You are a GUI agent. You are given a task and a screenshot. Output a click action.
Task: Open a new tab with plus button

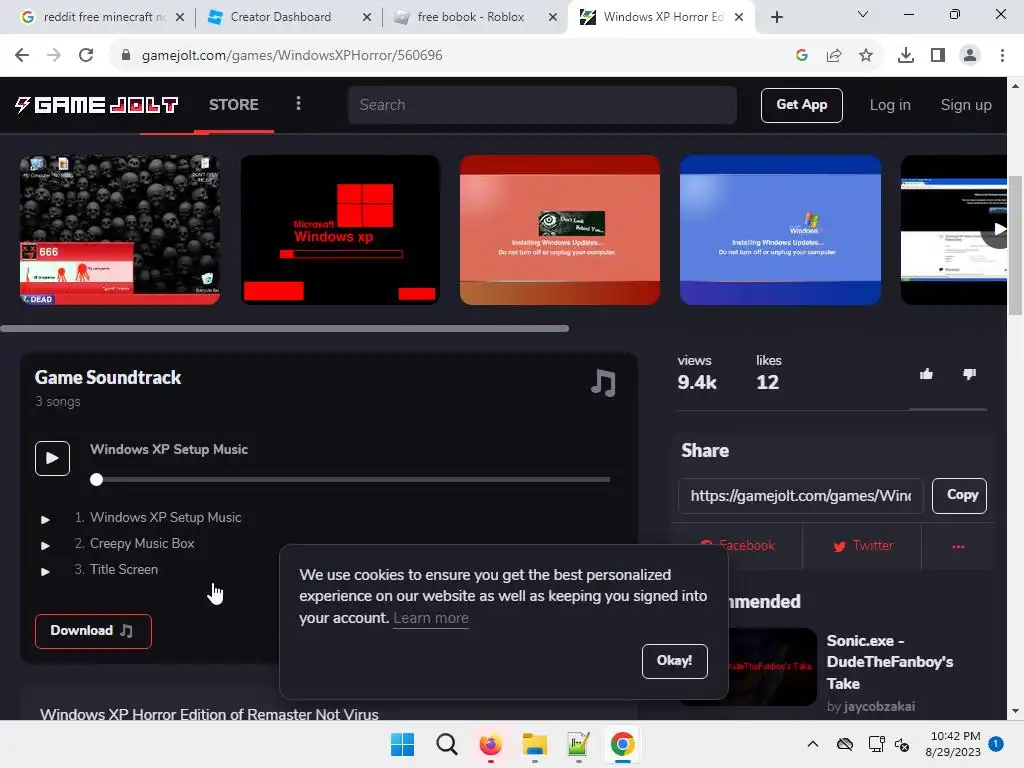776,17
